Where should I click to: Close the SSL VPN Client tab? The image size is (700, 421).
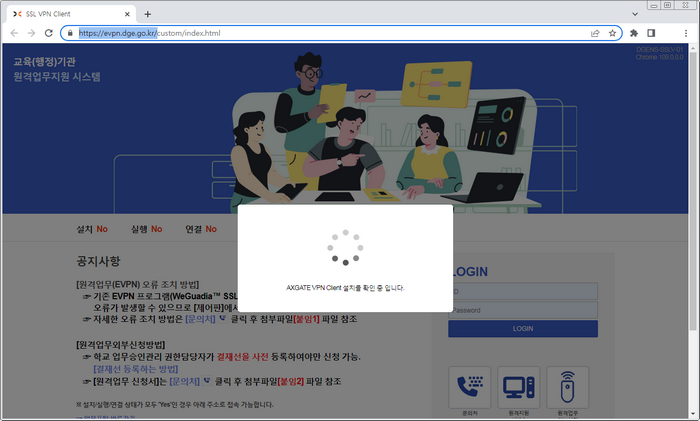127,14
